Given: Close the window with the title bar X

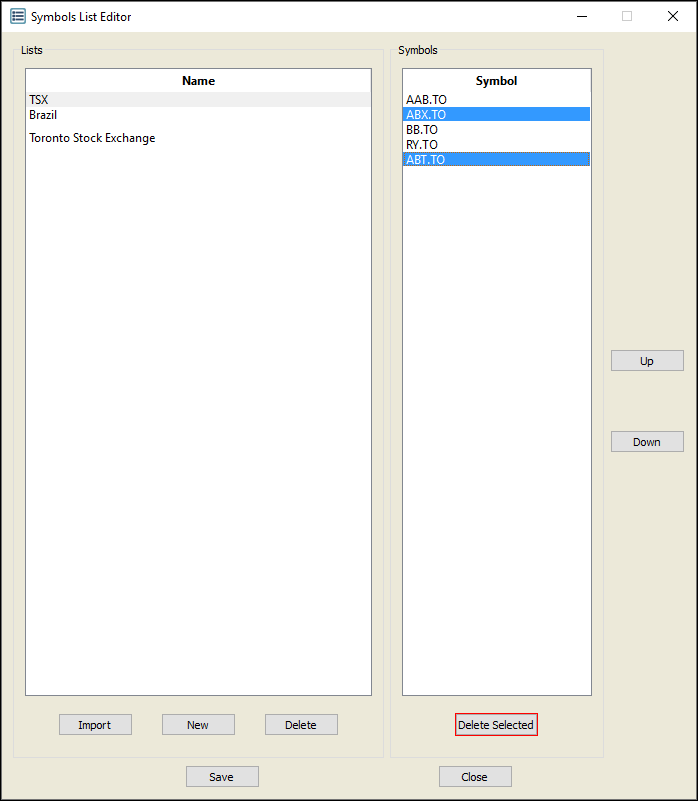Looking at the screenshot, I should click(x=672, y=16).
